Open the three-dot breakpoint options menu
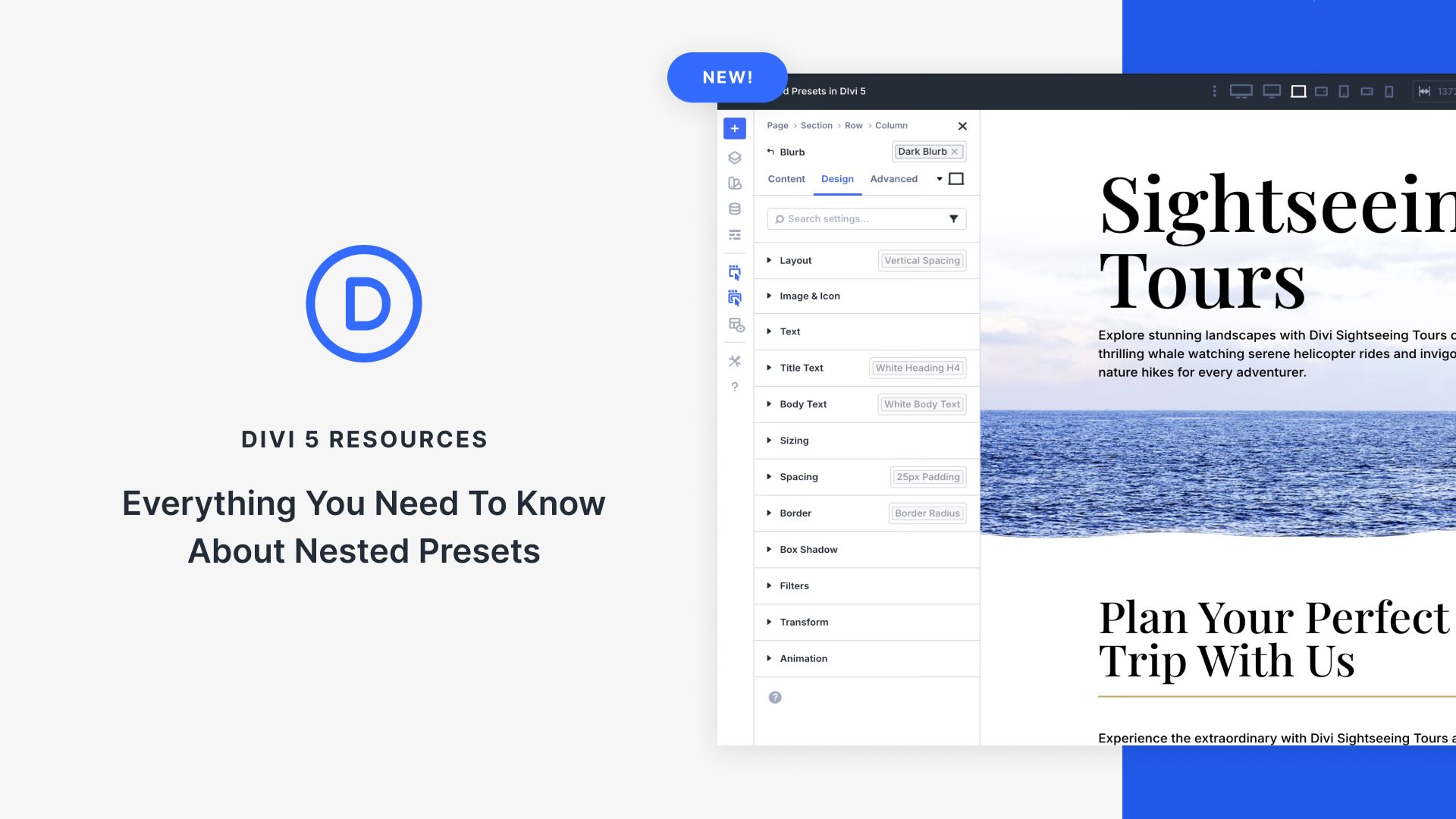The width and height of the screenshot is (1456, 819). click(x=1214, y=91)
